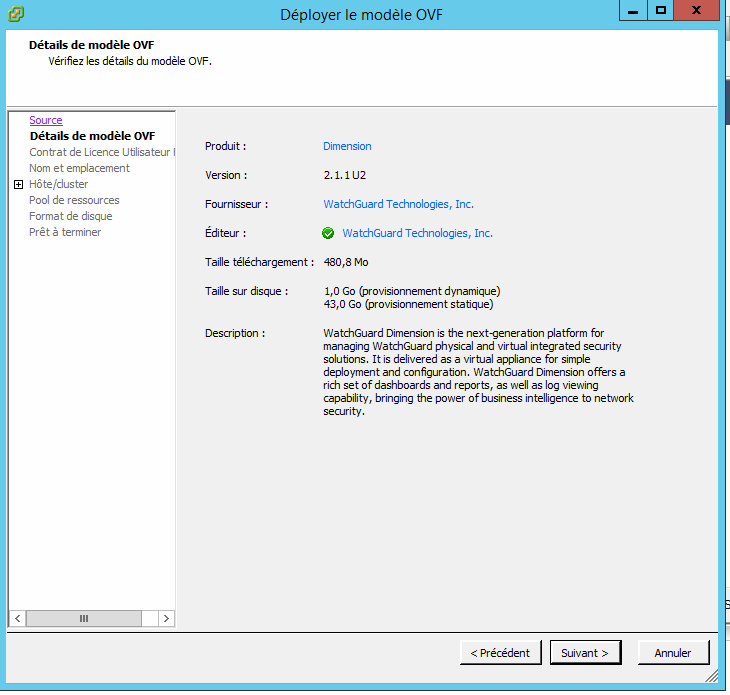This screenshot has height=695, width=730.
Task: Click the Suivant button
Action: tap(585, 653)
